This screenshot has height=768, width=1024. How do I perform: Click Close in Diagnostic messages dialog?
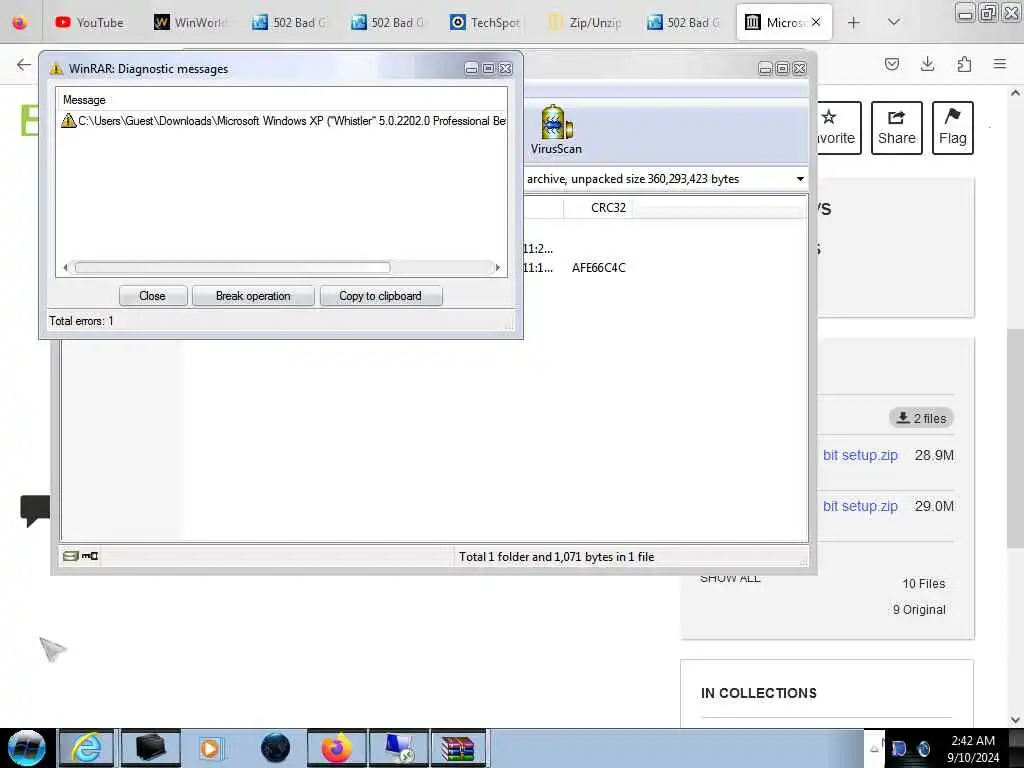coord(153,296)
